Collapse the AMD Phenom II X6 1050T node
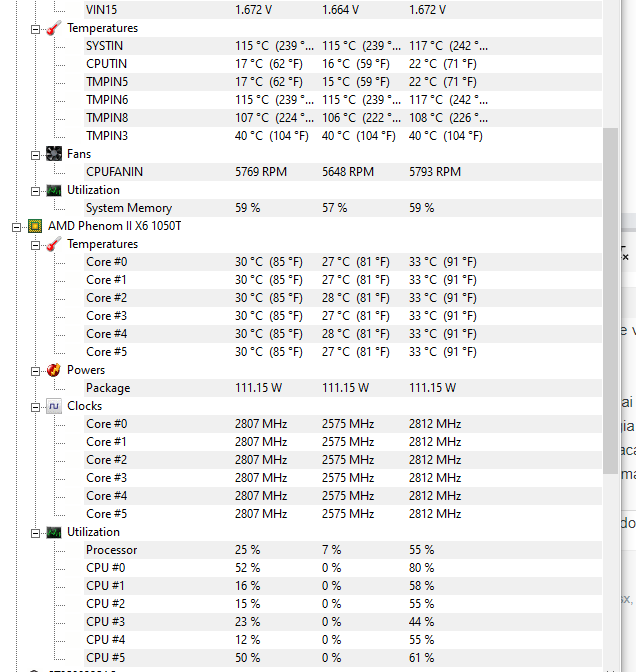The height and width of the screenshot is (672, 636). (x=16, y=228)
